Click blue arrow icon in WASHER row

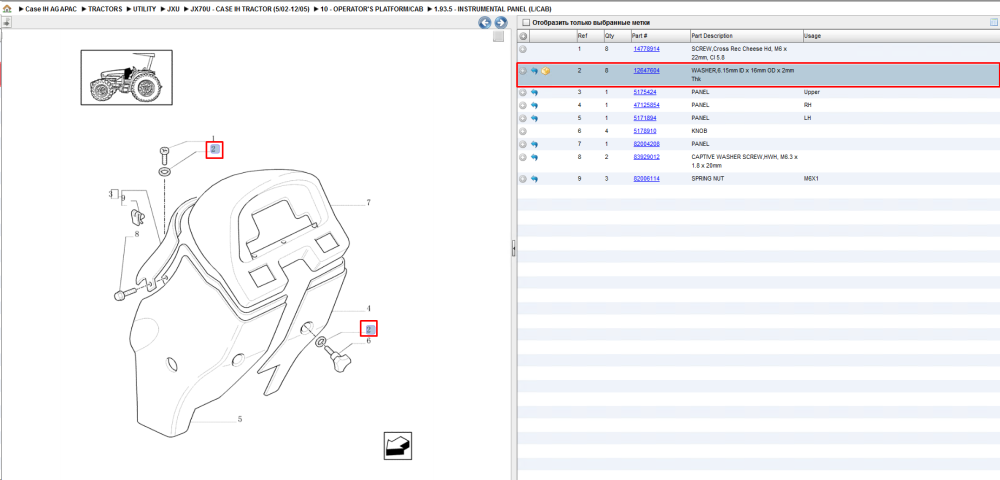click(534, 71)
